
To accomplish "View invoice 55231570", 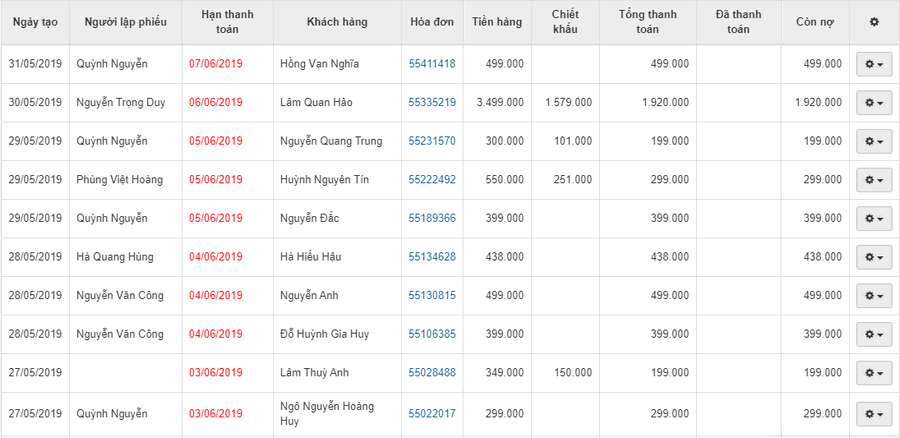I will pos(432,142).
